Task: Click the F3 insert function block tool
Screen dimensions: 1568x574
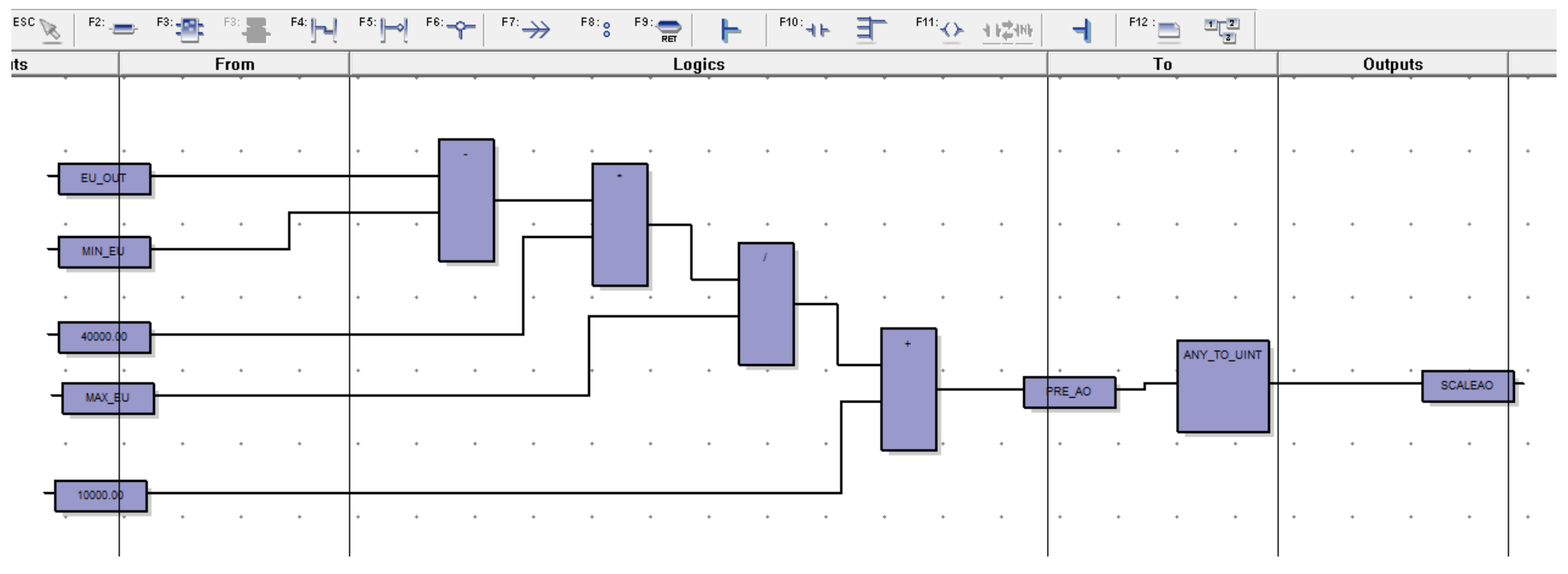Action: (x=191, y=29)
